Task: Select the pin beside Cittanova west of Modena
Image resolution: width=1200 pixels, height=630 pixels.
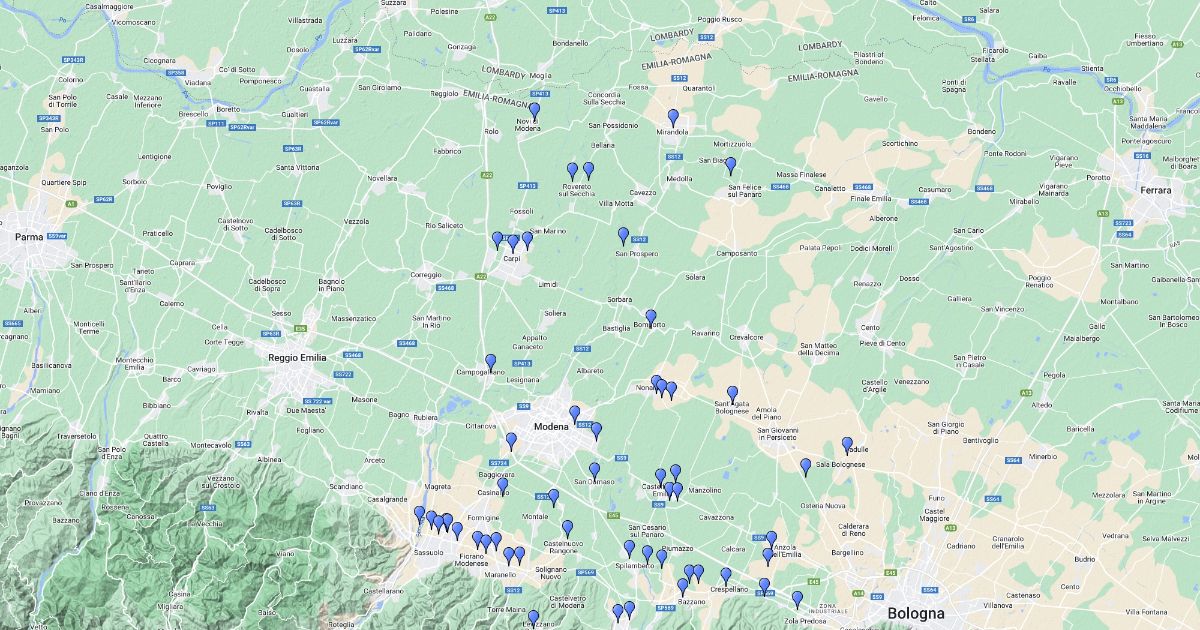Action: point(511,442)
